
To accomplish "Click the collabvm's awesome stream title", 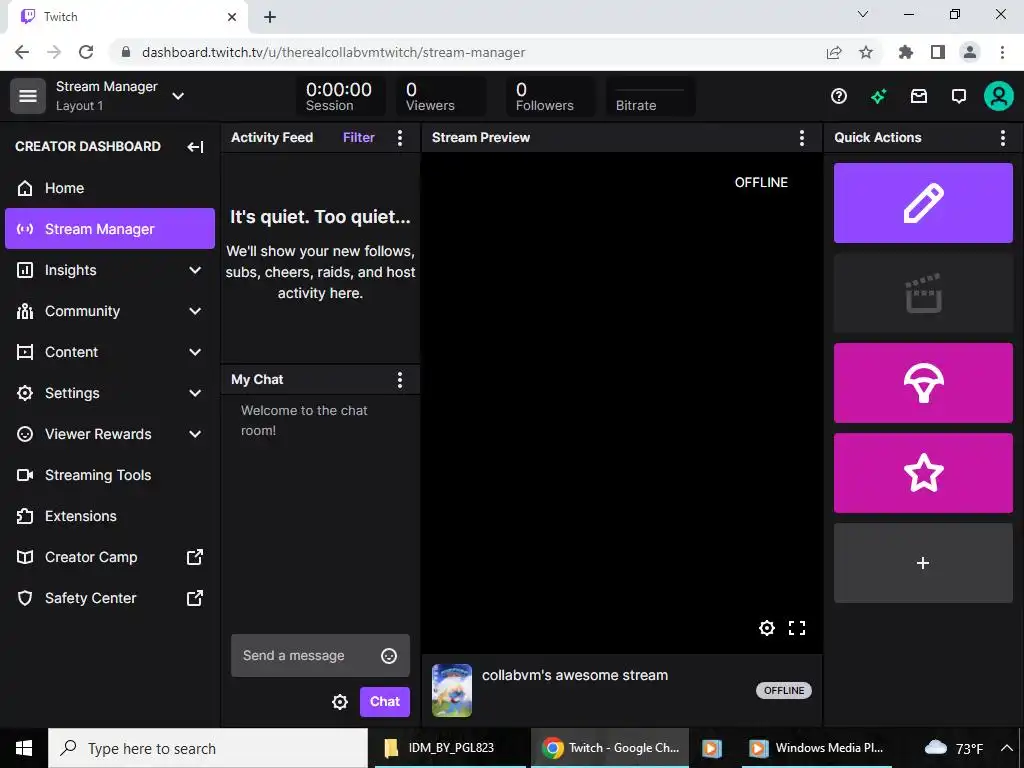I will coord(575,675).
